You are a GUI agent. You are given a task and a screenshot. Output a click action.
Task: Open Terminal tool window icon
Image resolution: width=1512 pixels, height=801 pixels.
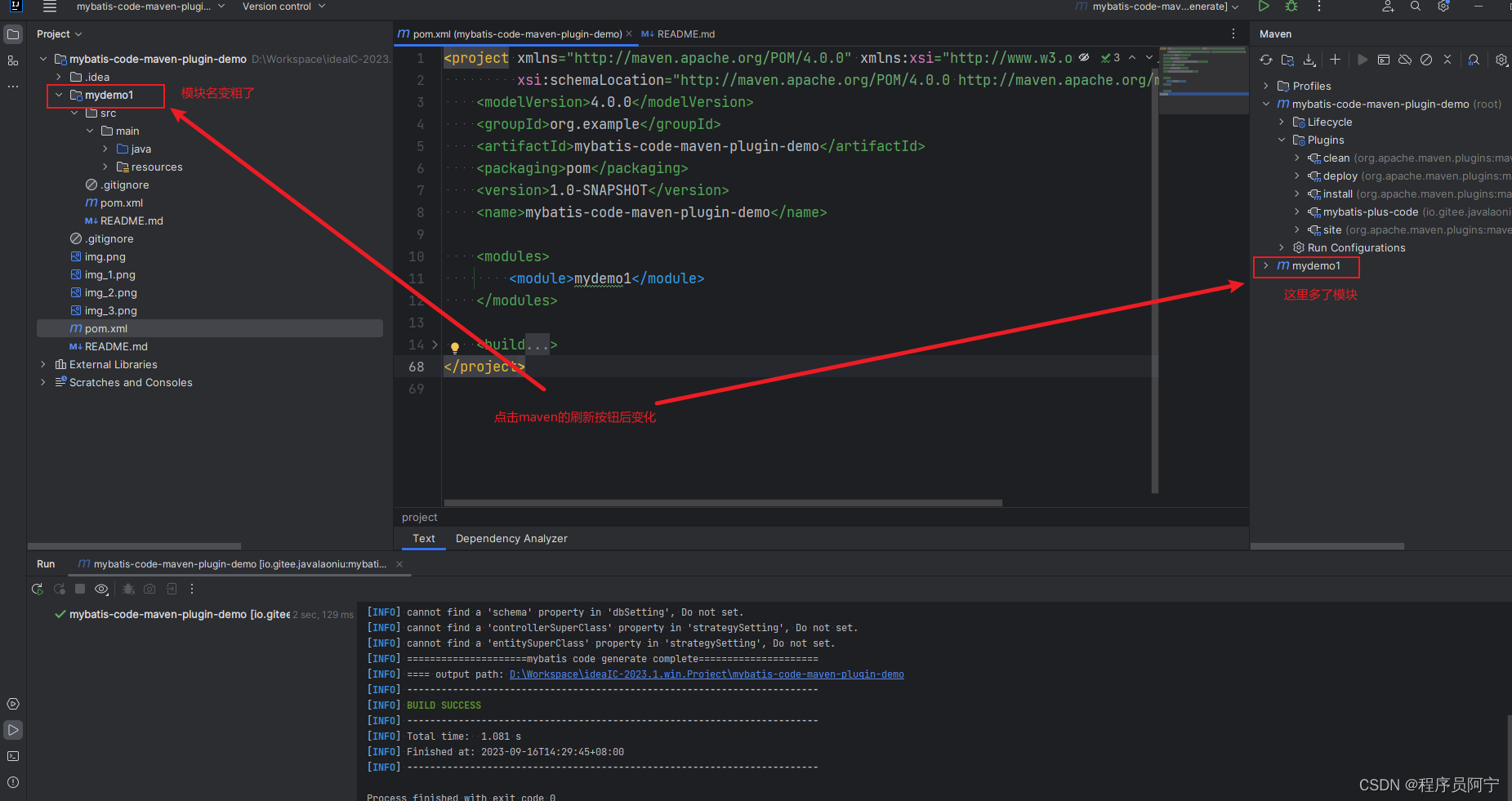click(x=13, y=756)
